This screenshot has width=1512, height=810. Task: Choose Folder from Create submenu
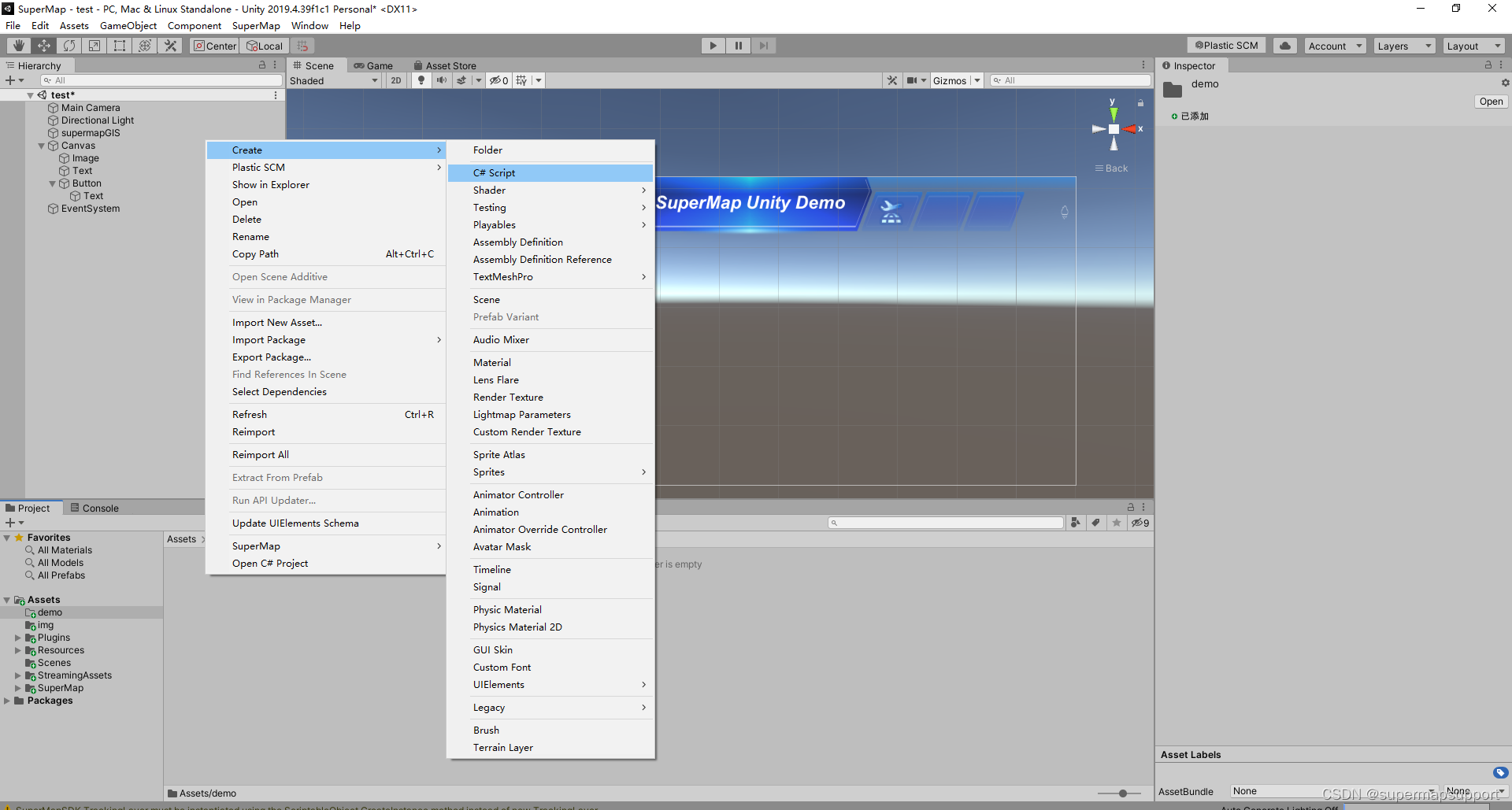(x=550, y=150)
